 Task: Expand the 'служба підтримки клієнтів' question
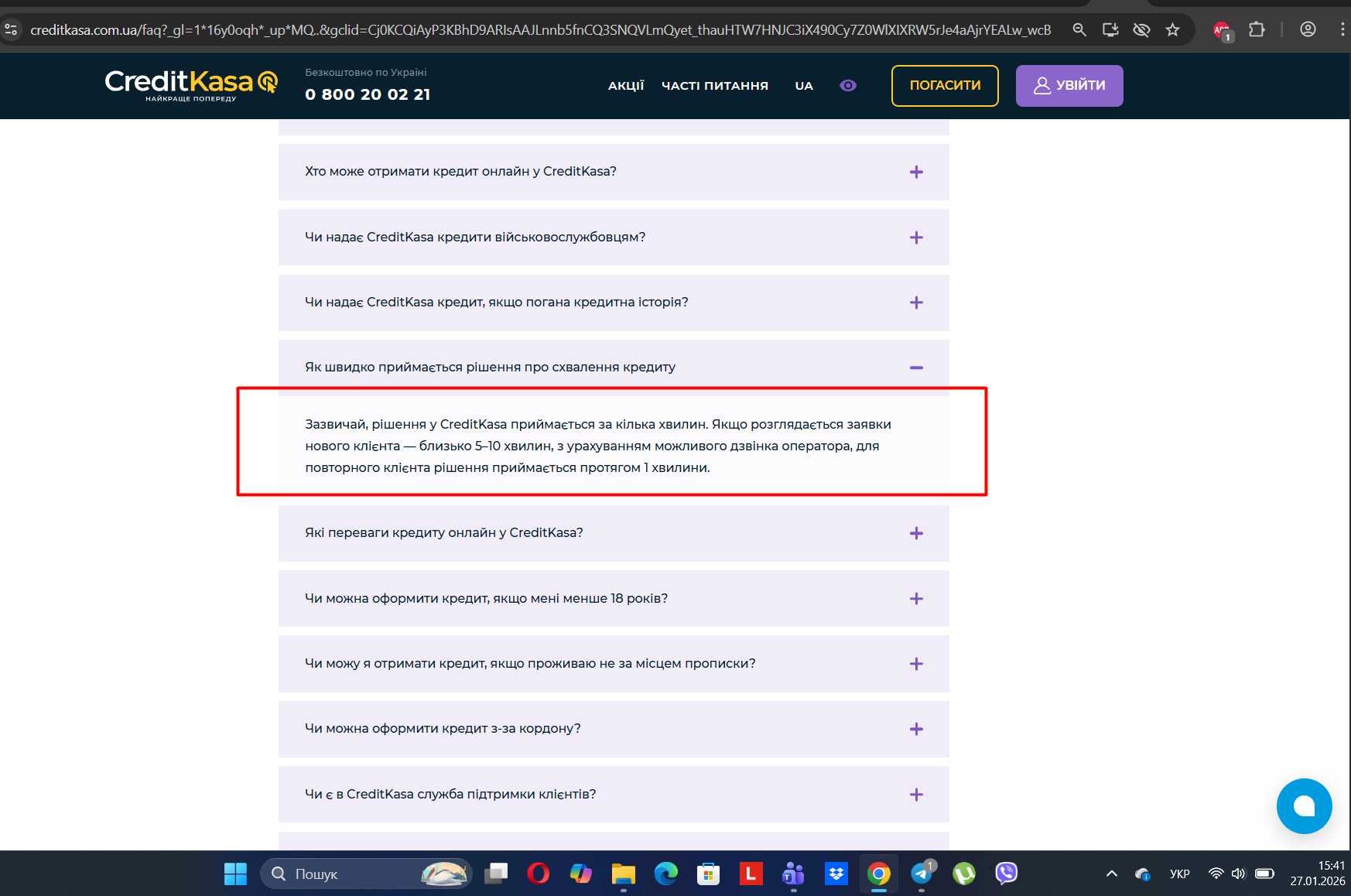(614, 794)
